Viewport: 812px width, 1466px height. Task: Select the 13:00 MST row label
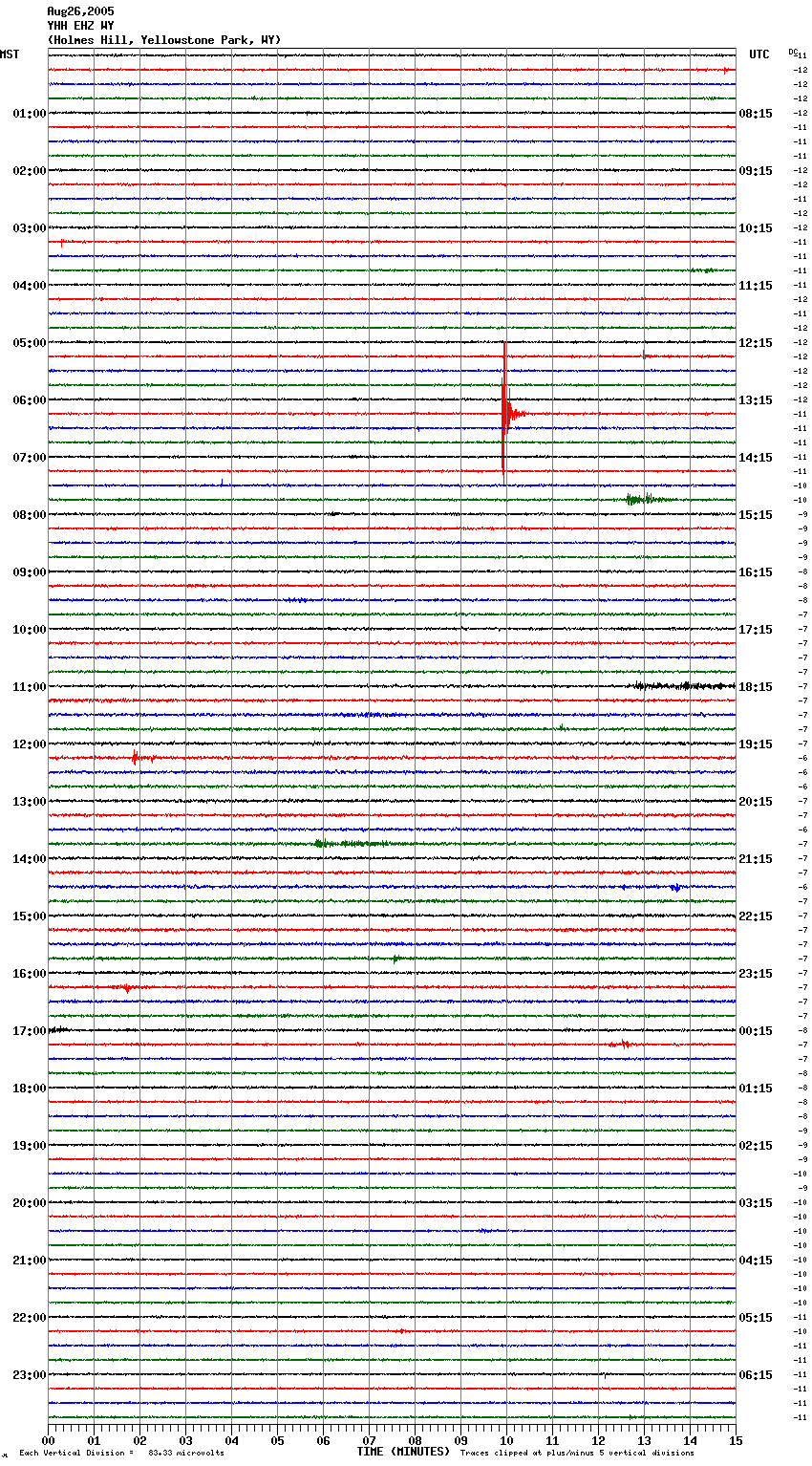30,802
